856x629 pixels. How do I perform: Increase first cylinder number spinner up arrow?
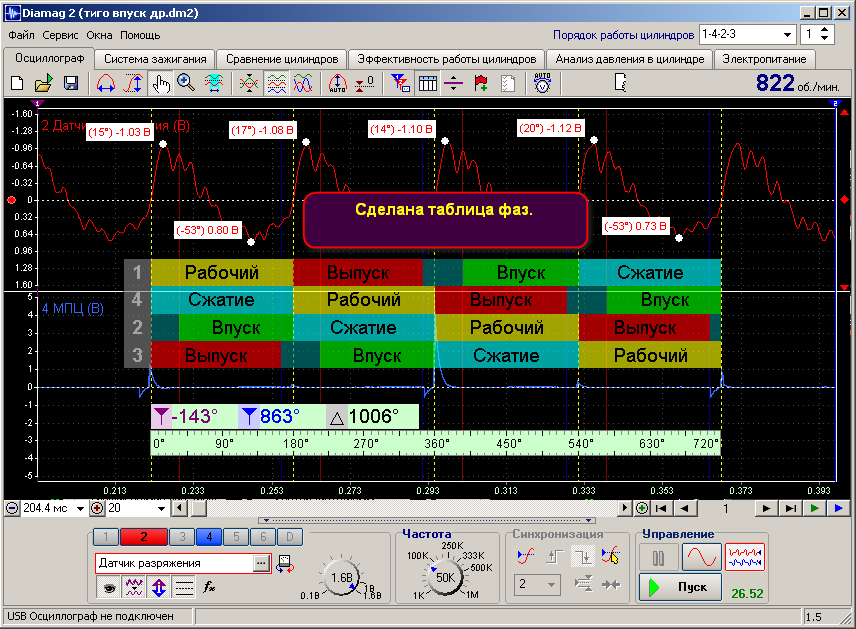point(824,30)
